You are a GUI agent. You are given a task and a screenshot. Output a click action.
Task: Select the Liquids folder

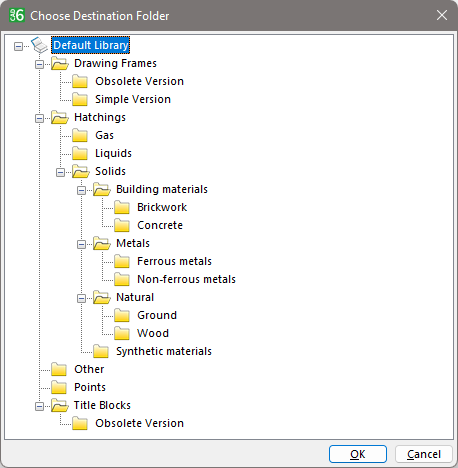pos(113,153)
